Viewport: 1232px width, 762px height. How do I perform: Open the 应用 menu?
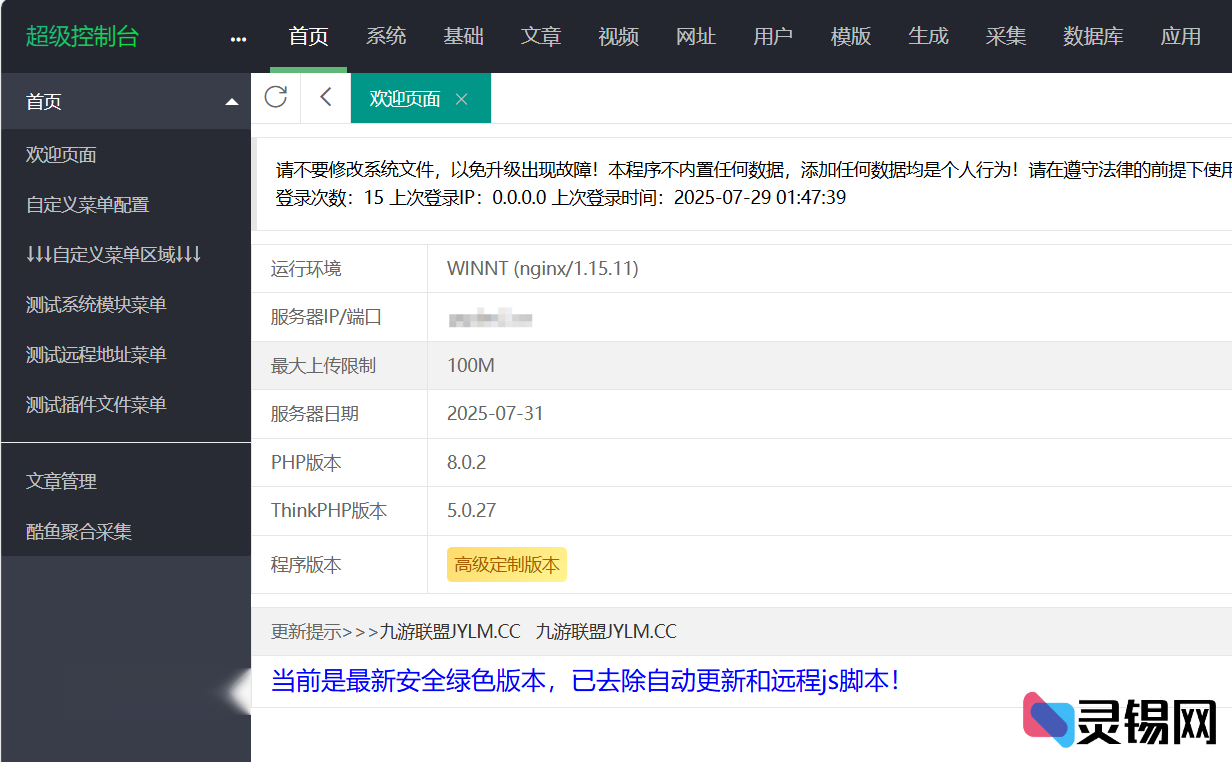point(1181,36)
